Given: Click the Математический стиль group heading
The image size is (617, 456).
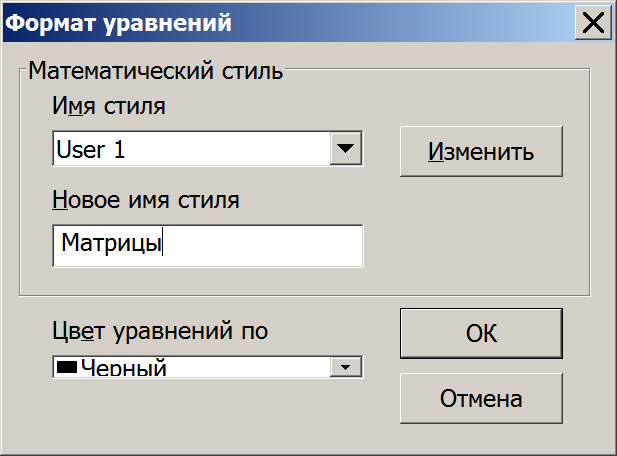Looking at the screenshot, I should [x=156, y=71].
